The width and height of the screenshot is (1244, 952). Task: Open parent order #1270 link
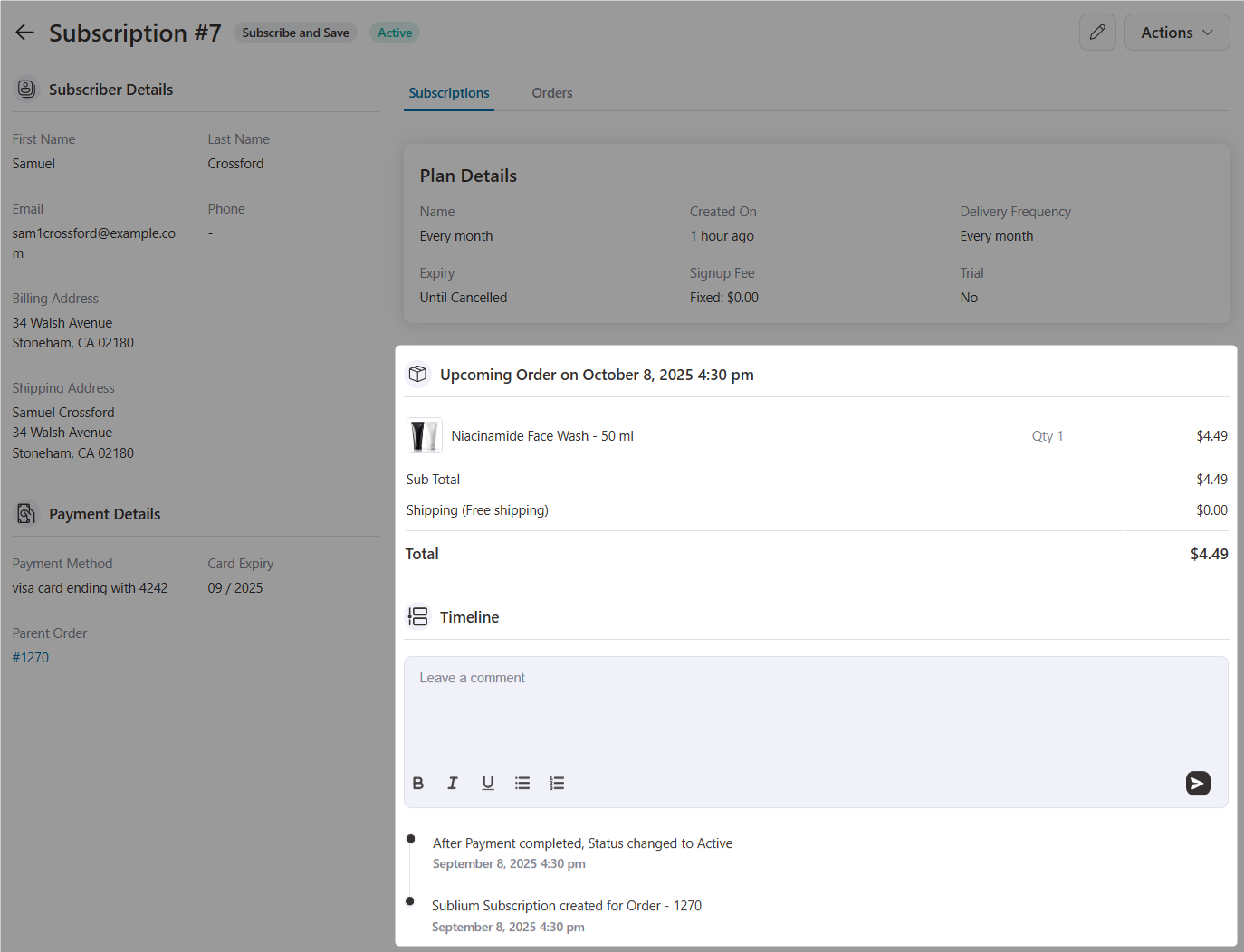pos(30,657)
